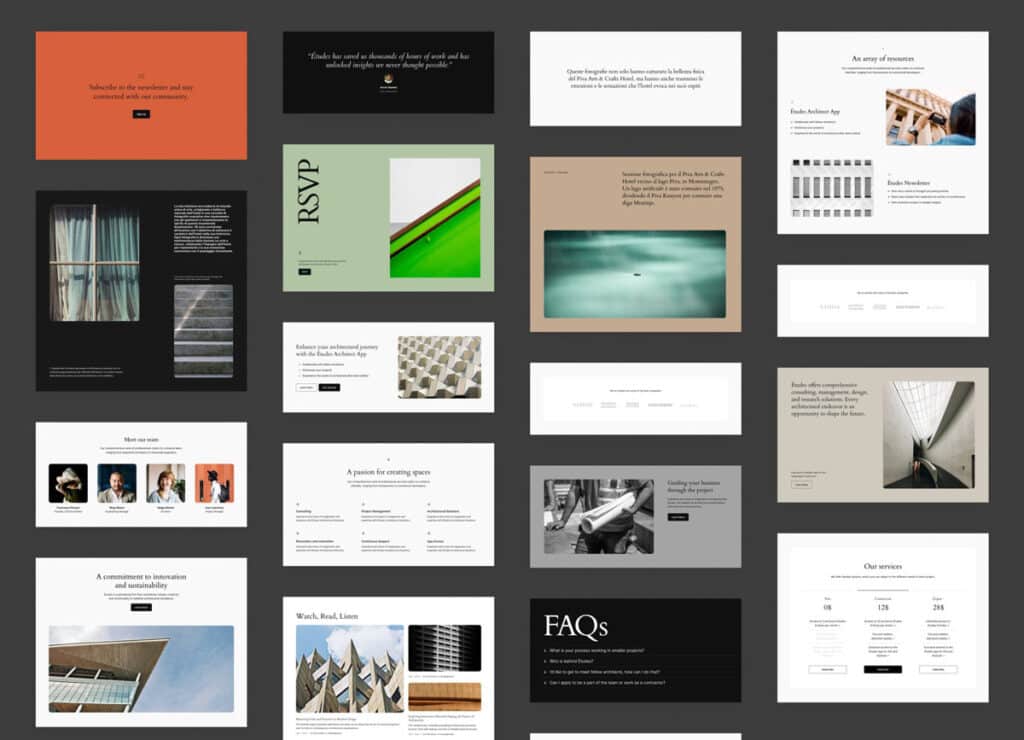Click the button under the innovation and sustainability heading
Viewport: 1024px width, 740px height.
141,607
